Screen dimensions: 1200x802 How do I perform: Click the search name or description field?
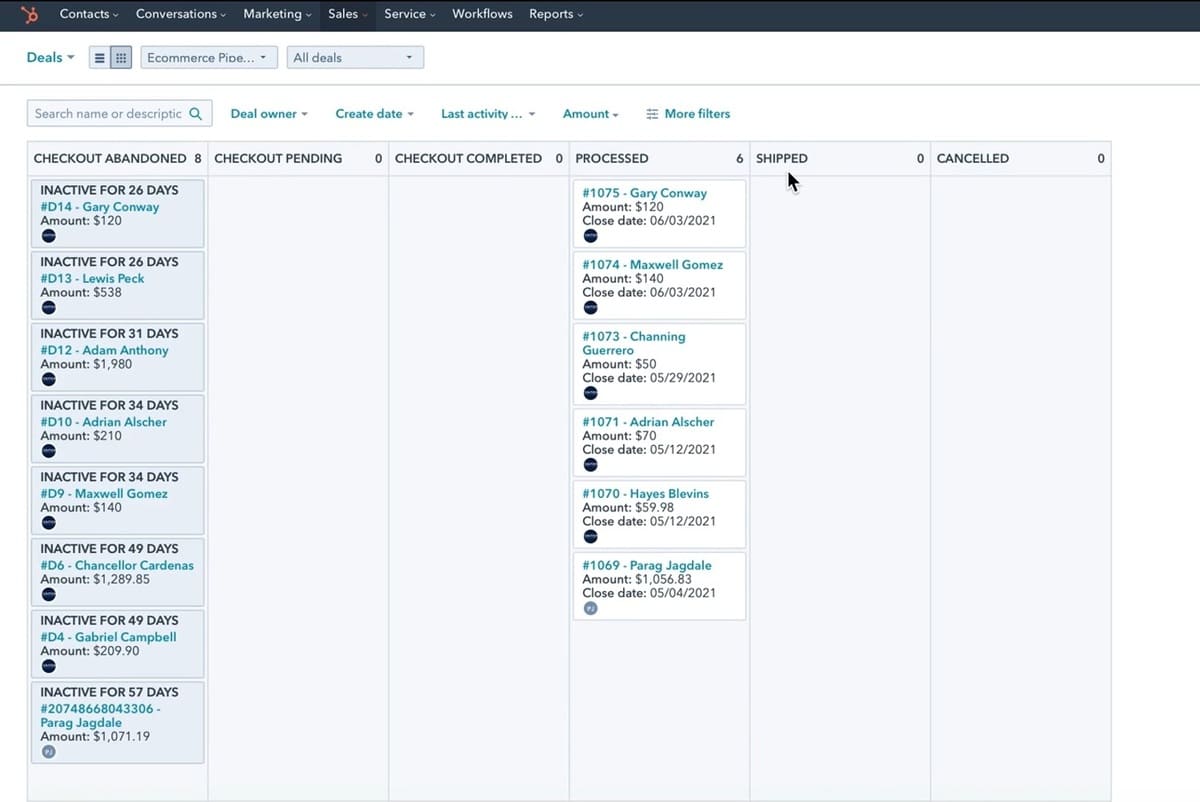[110, 113]
